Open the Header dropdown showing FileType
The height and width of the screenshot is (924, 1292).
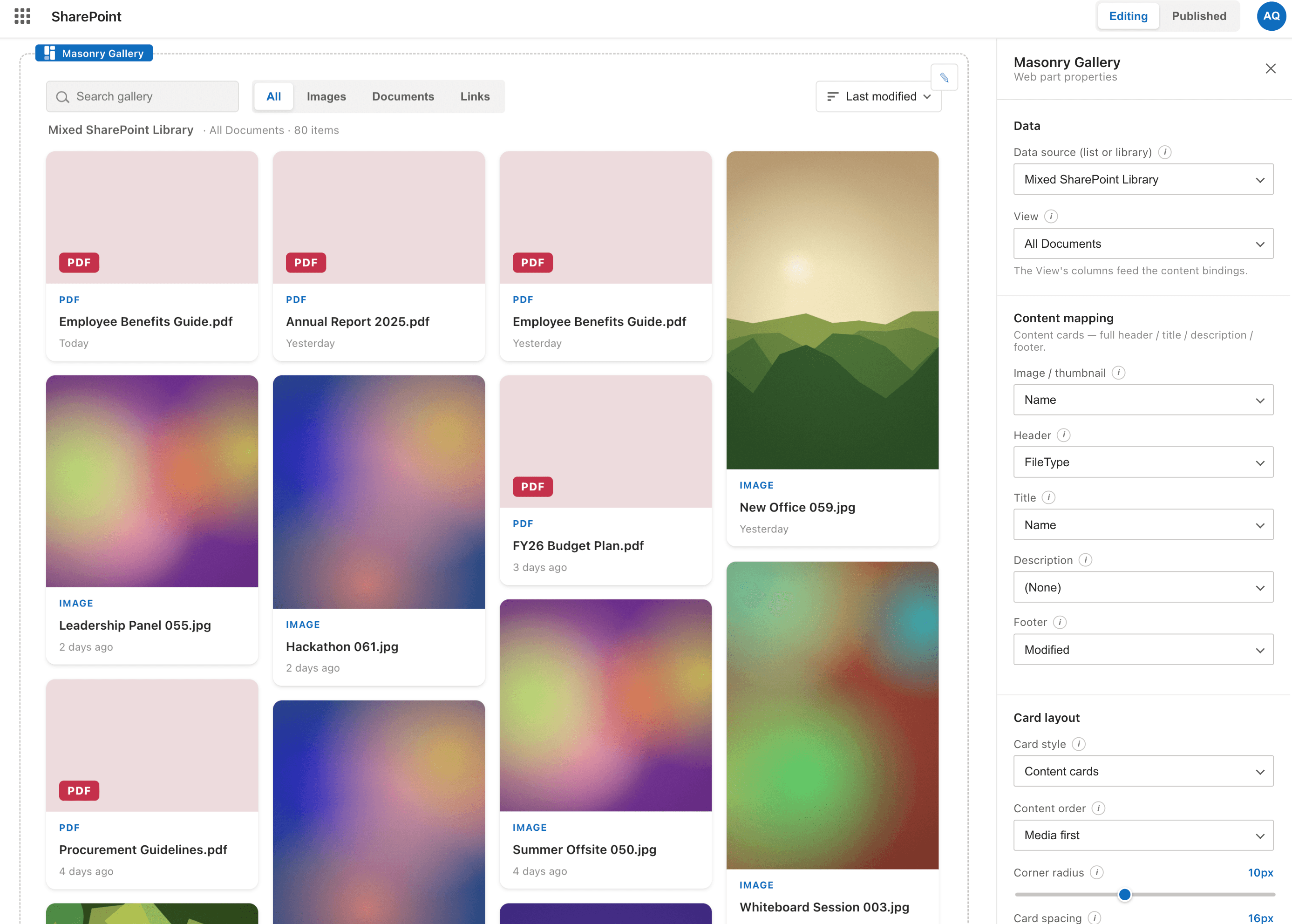click(1143, 462)
